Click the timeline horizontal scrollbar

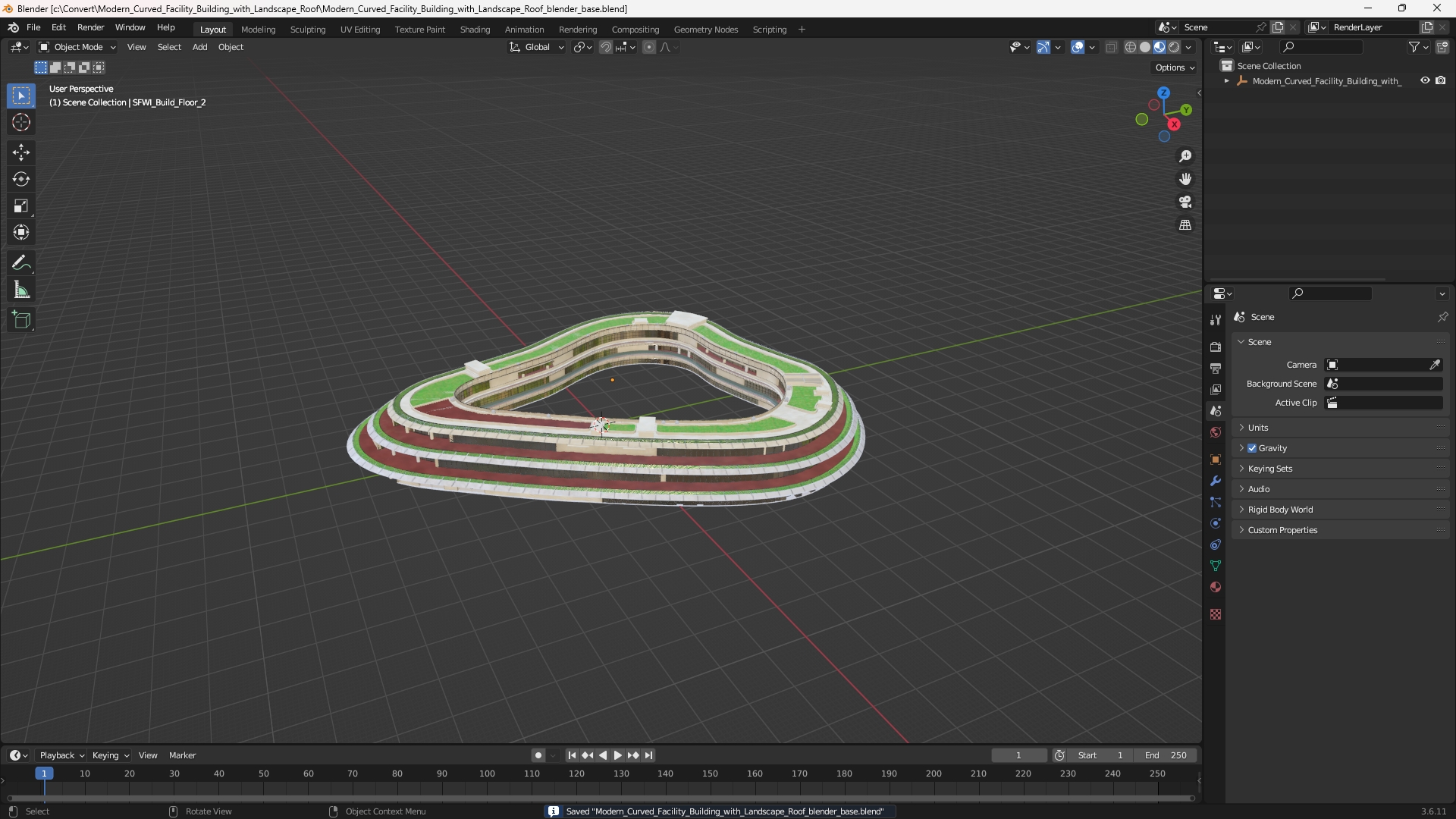coord(601,798)
